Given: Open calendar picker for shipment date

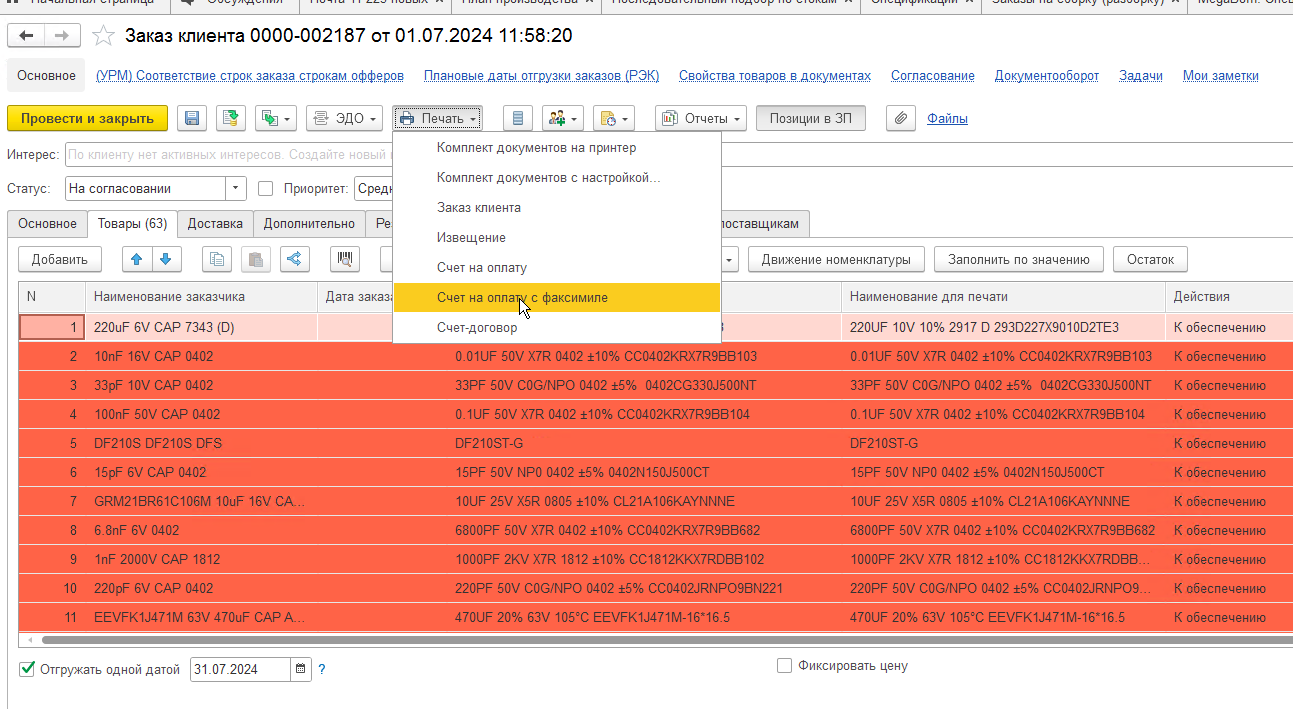Looking at the screenshot, I should [x=301, y=669].
